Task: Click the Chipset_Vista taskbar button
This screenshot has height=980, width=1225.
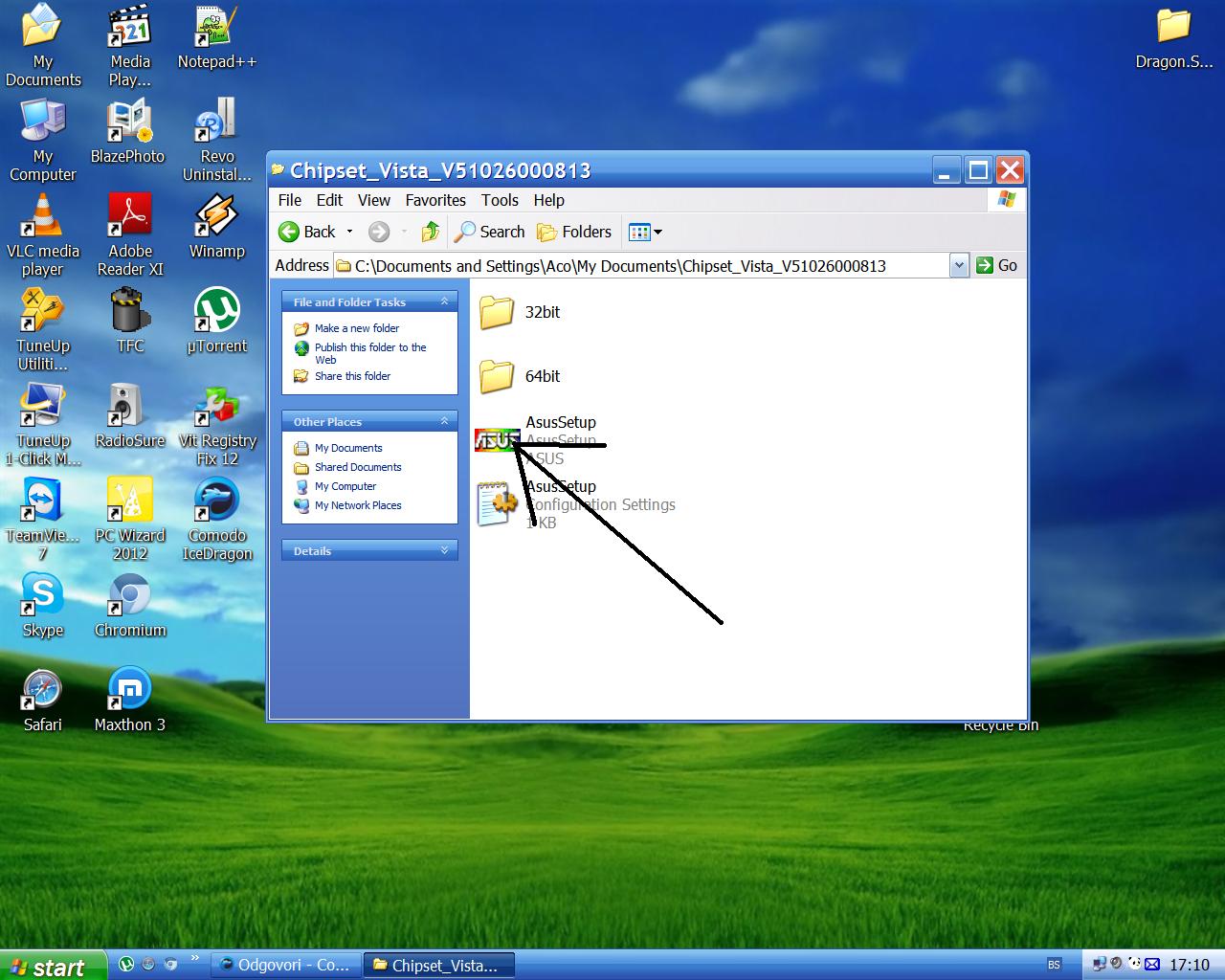Action: pos(439,965)
